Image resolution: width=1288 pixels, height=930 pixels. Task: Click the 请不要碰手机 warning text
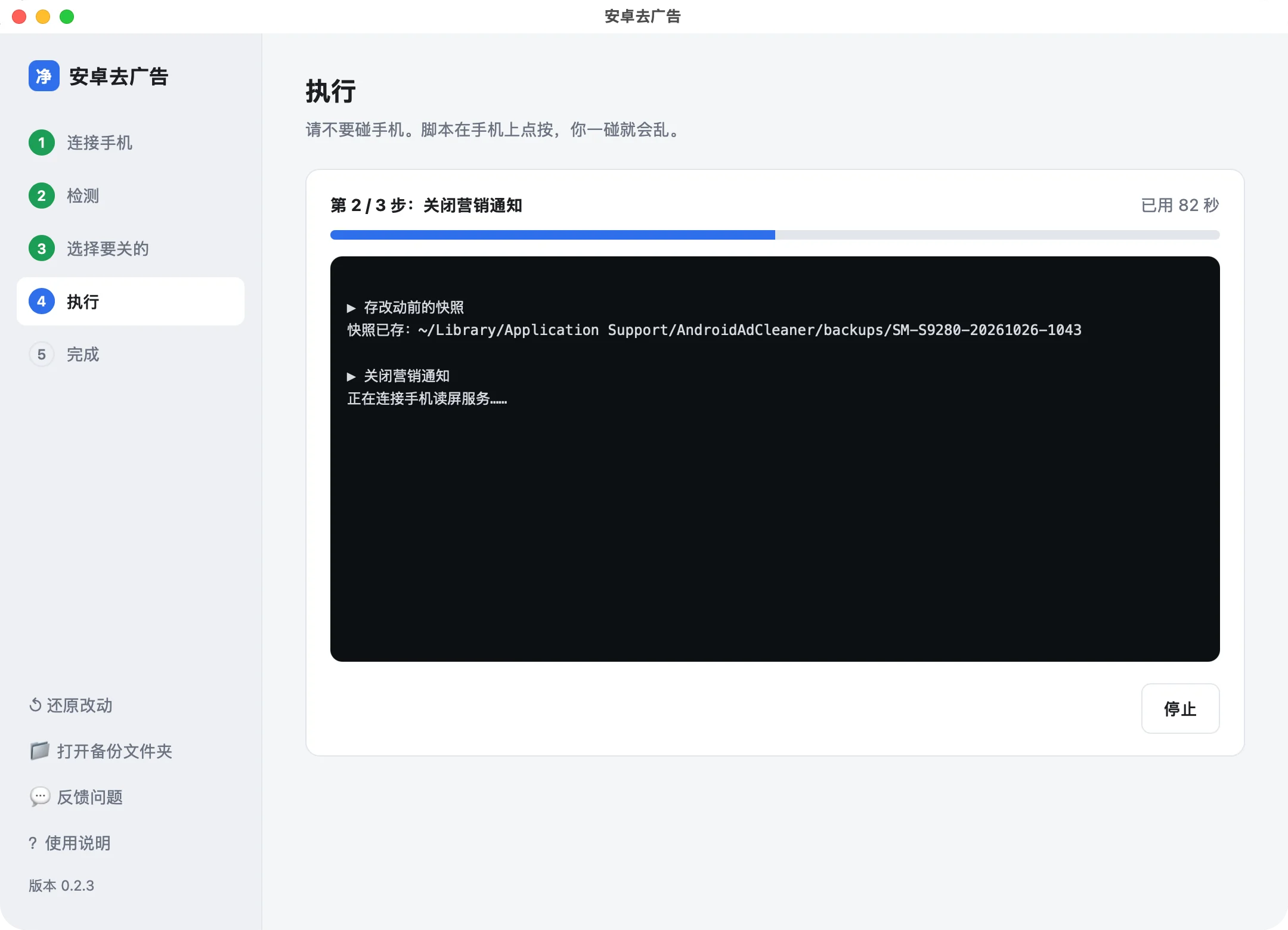pyautogui.click(x=494, y=130)
